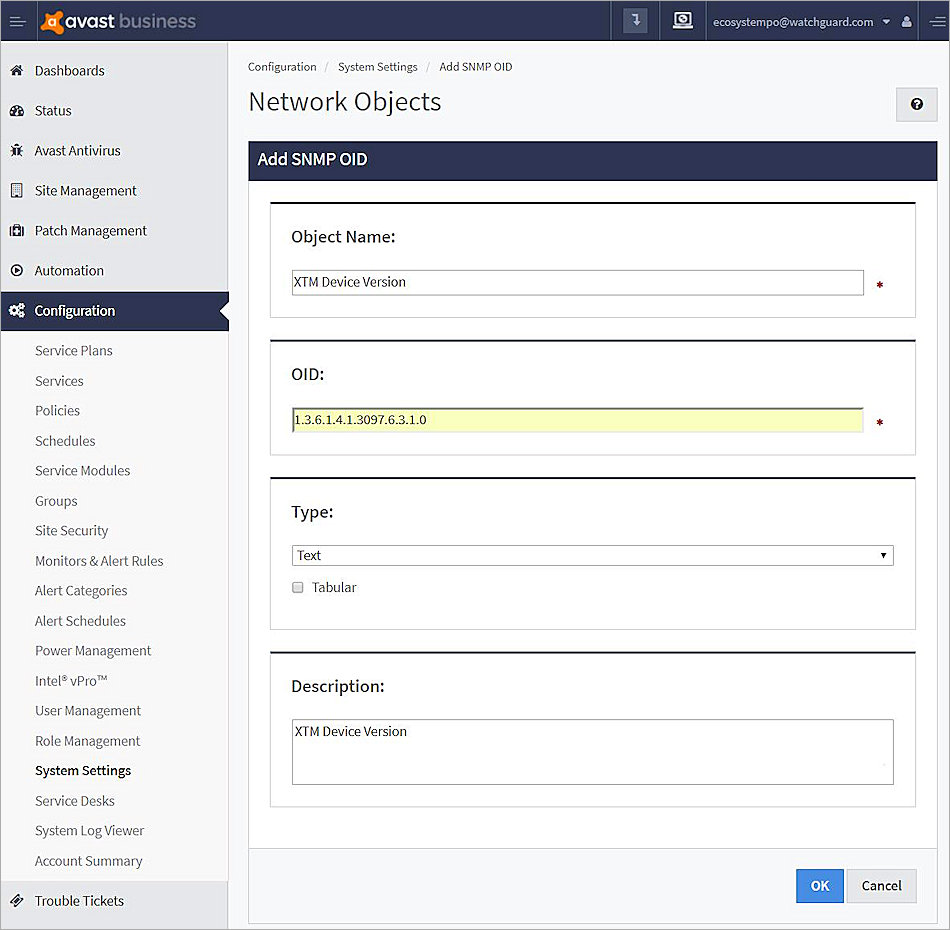
Task: Open Service Plans from the Configuration menu
Action: pyautogui.click(x=73, y=350)
